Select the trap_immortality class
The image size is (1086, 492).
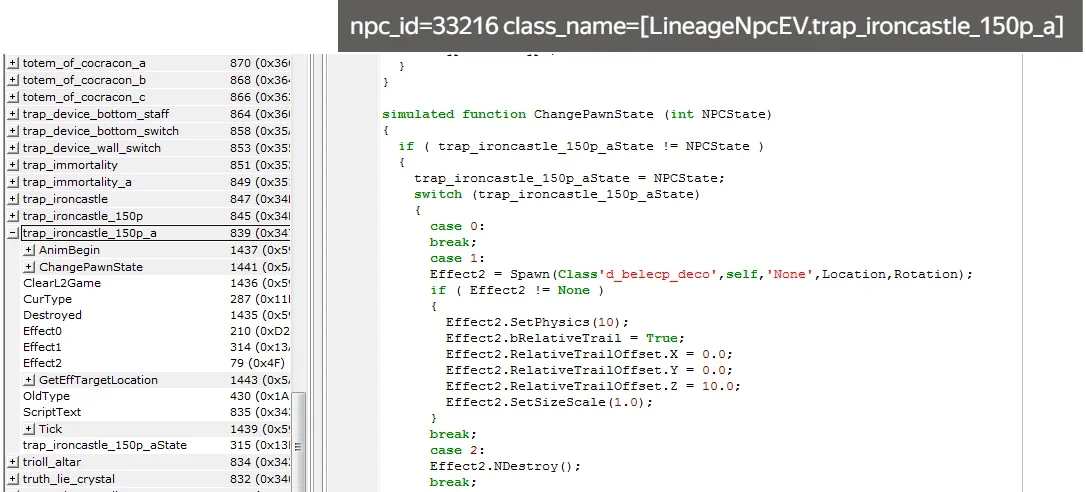point(71,165)
